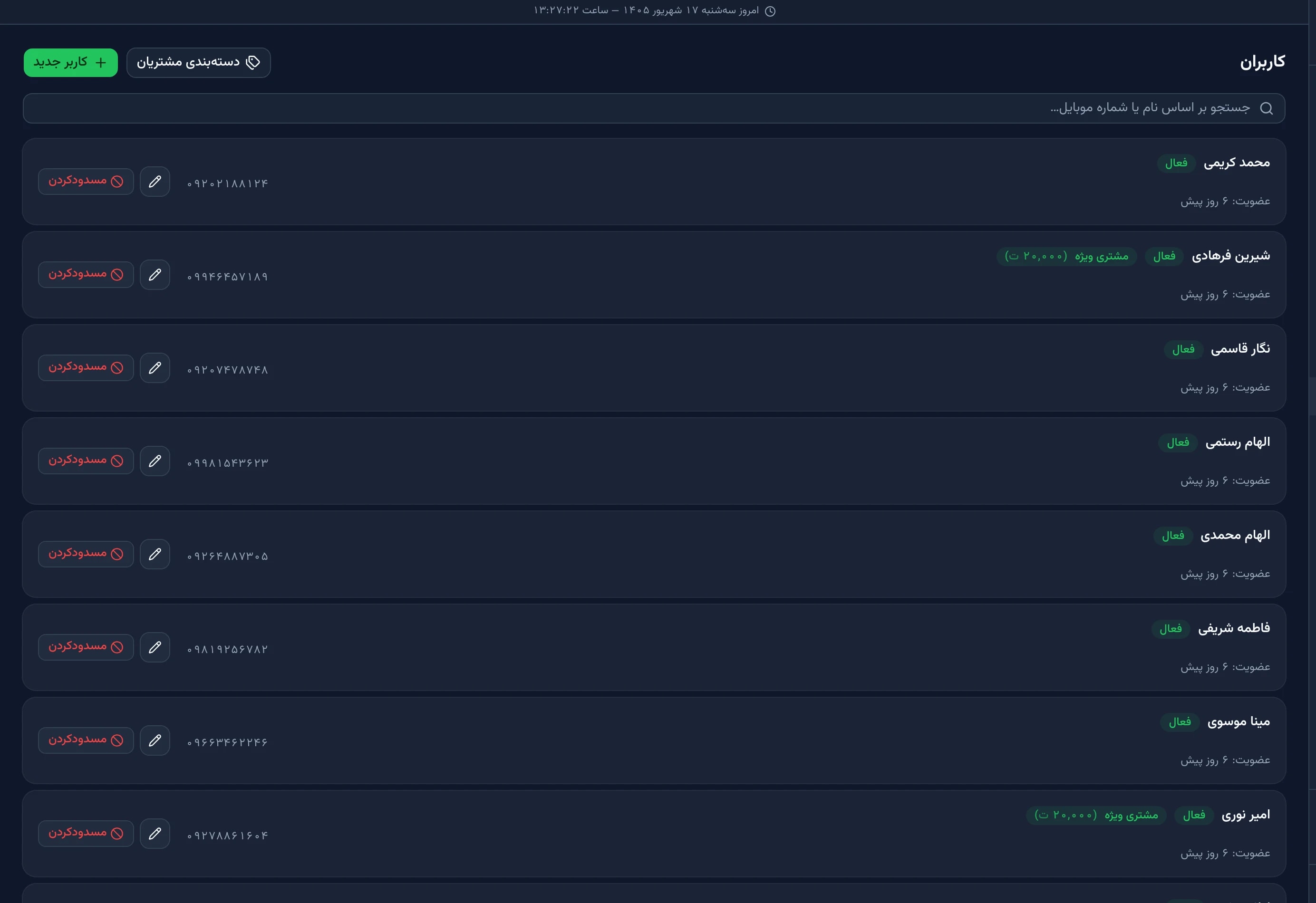Add a new user with کاربر جدید
Image resolution: width=1316 pixels, height=903 pixels.
[71, 62]
